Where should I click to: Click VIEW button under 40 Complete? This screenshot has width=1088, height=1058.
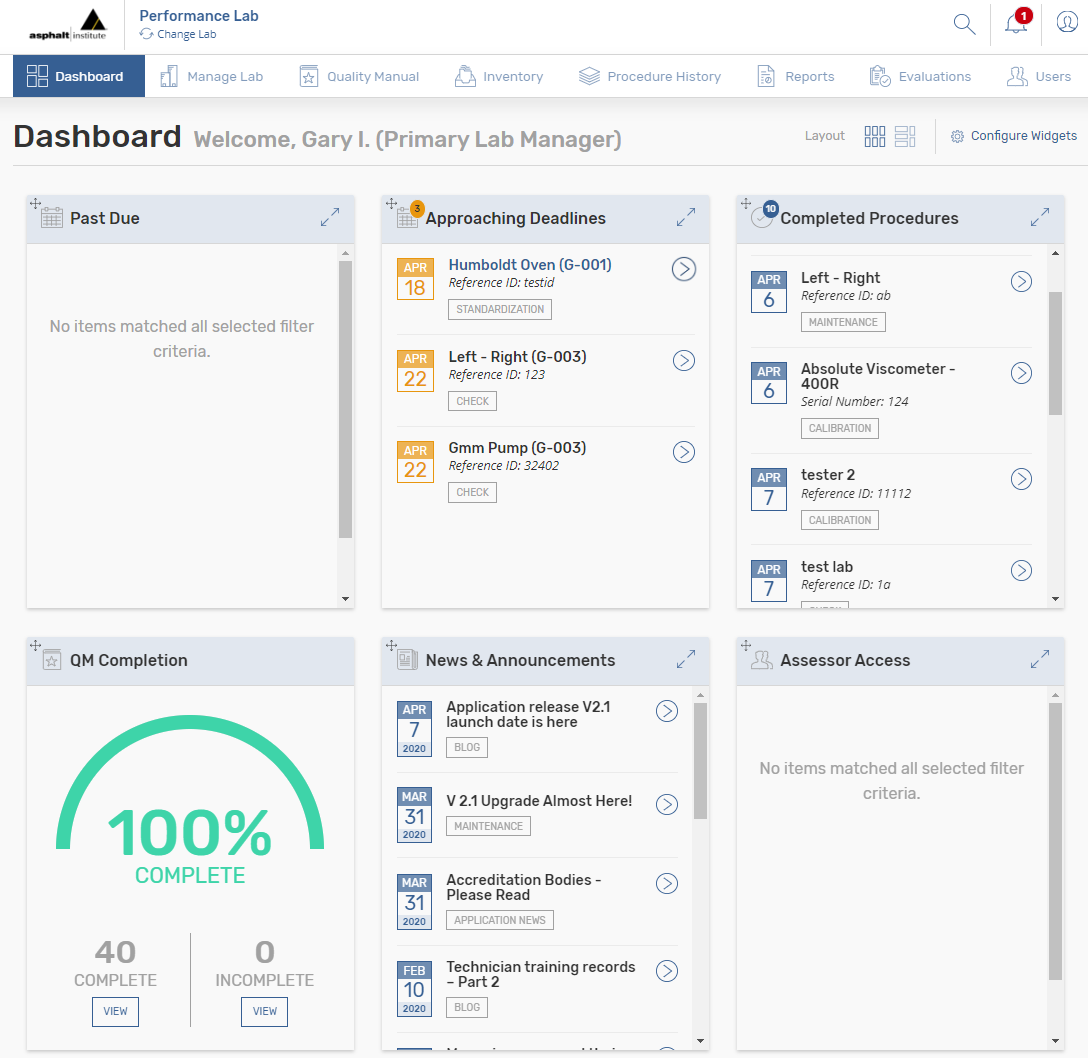(x=115, y=1011)
